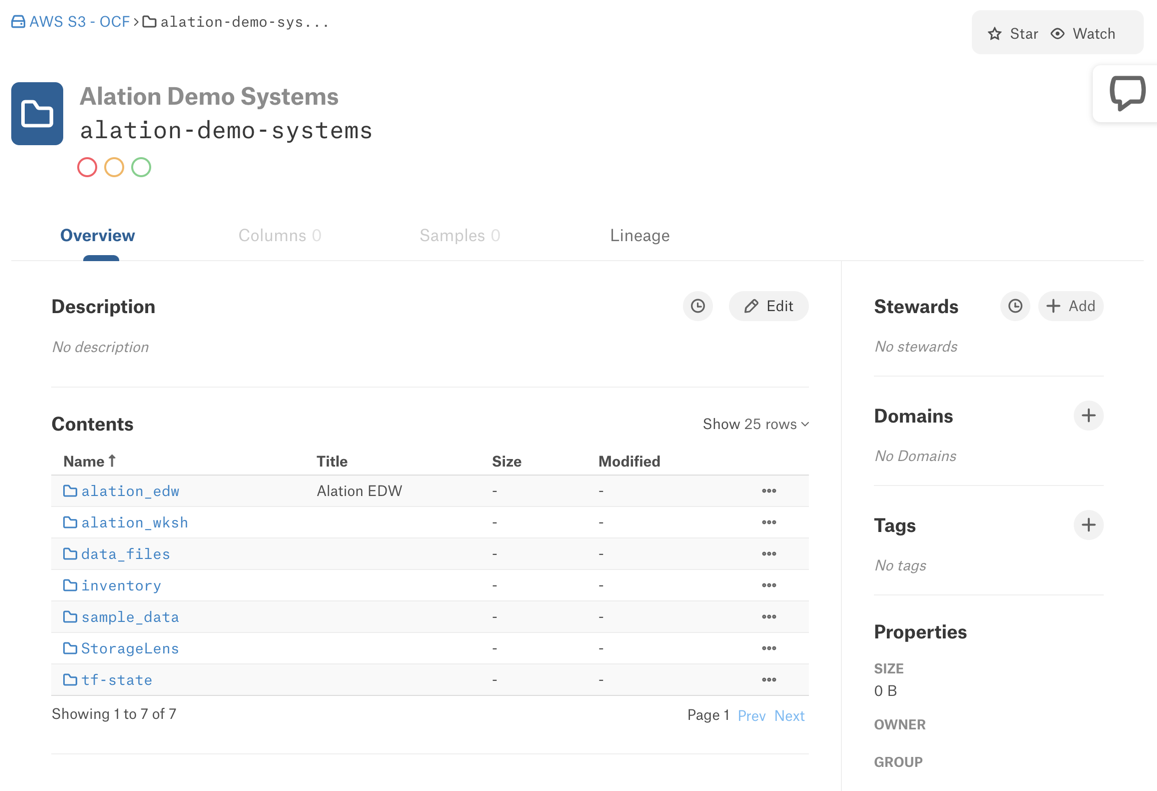This screenshot has width=1157, height=791.
Task: Open the AWS S3 - OCF breadcrumb link
Action: click(x=71, y=22)
